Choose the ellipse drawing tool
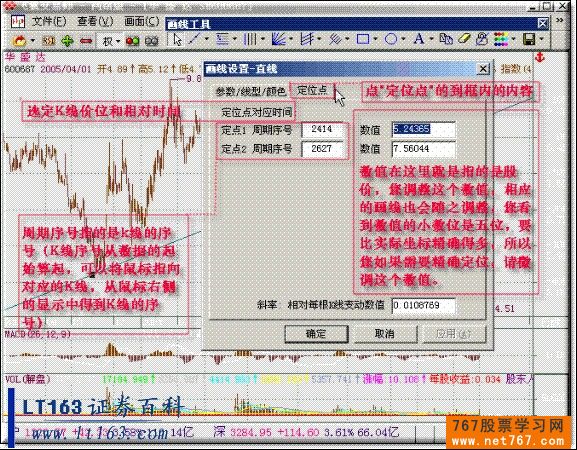 click(391, 39)
